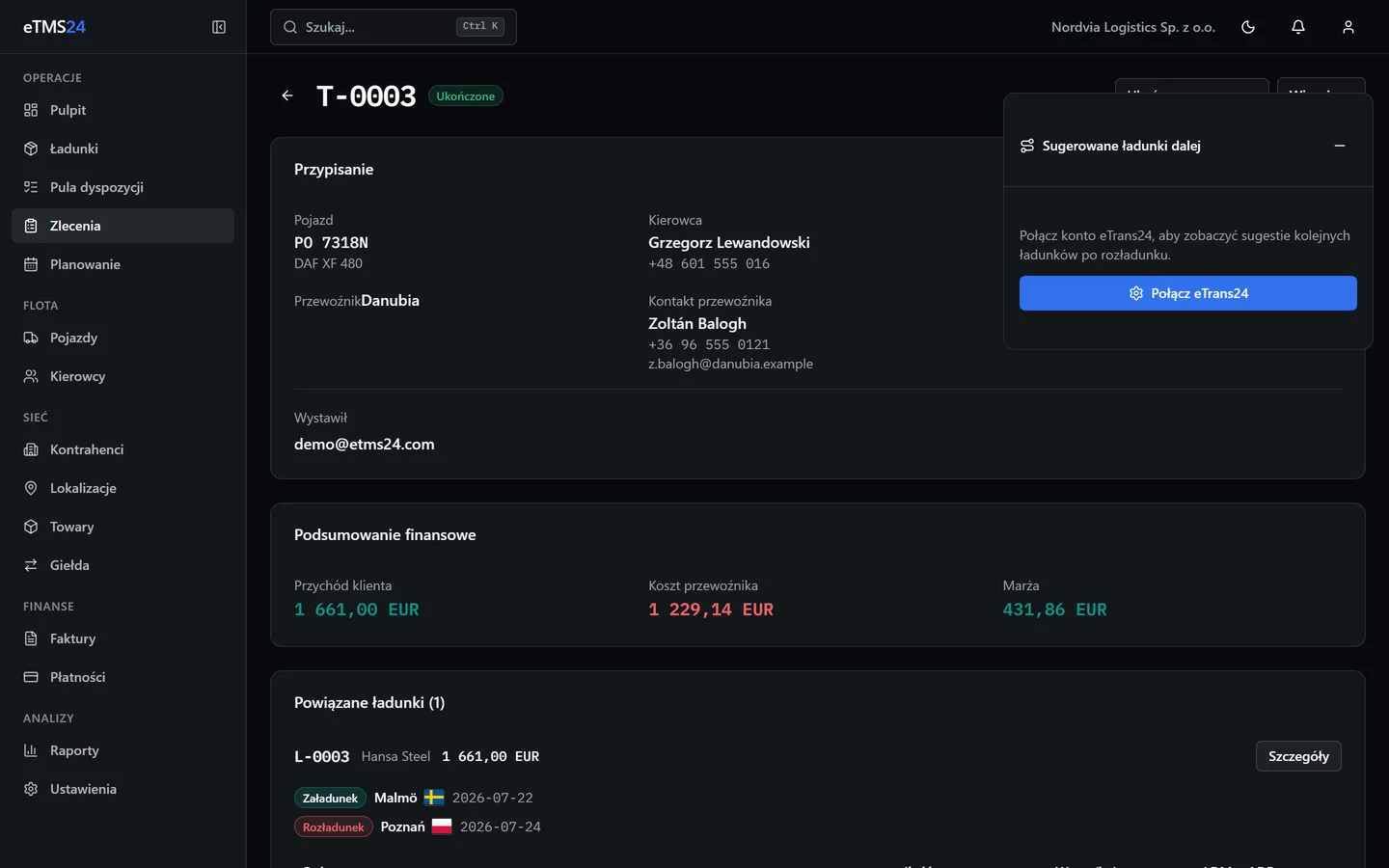
Task: Minimize the Sugerowane ładunki dalej panel
Action: pyautogui.click(x=1340, y=146)
